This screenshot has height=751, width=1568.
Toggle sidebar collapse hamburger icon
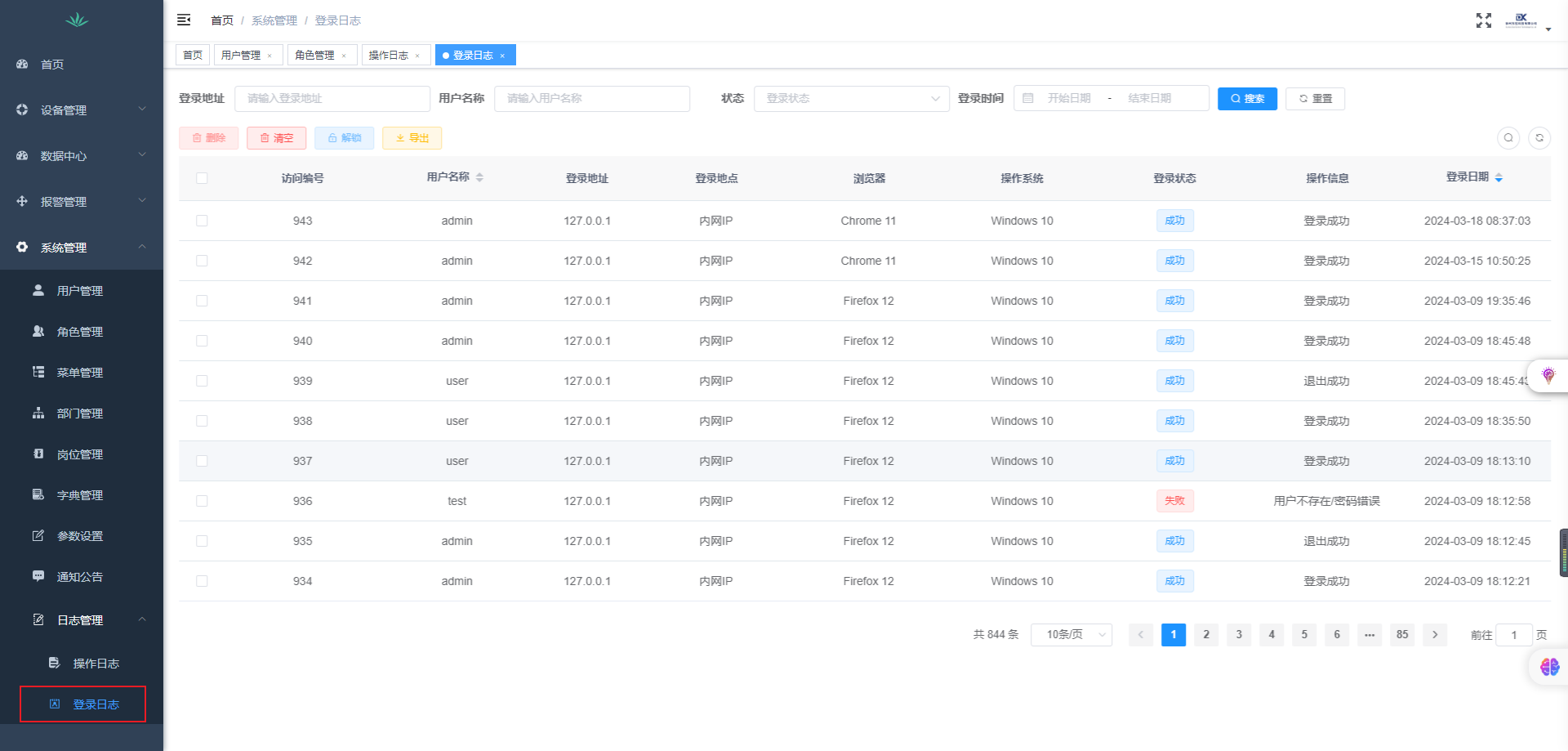pos(184,20)
